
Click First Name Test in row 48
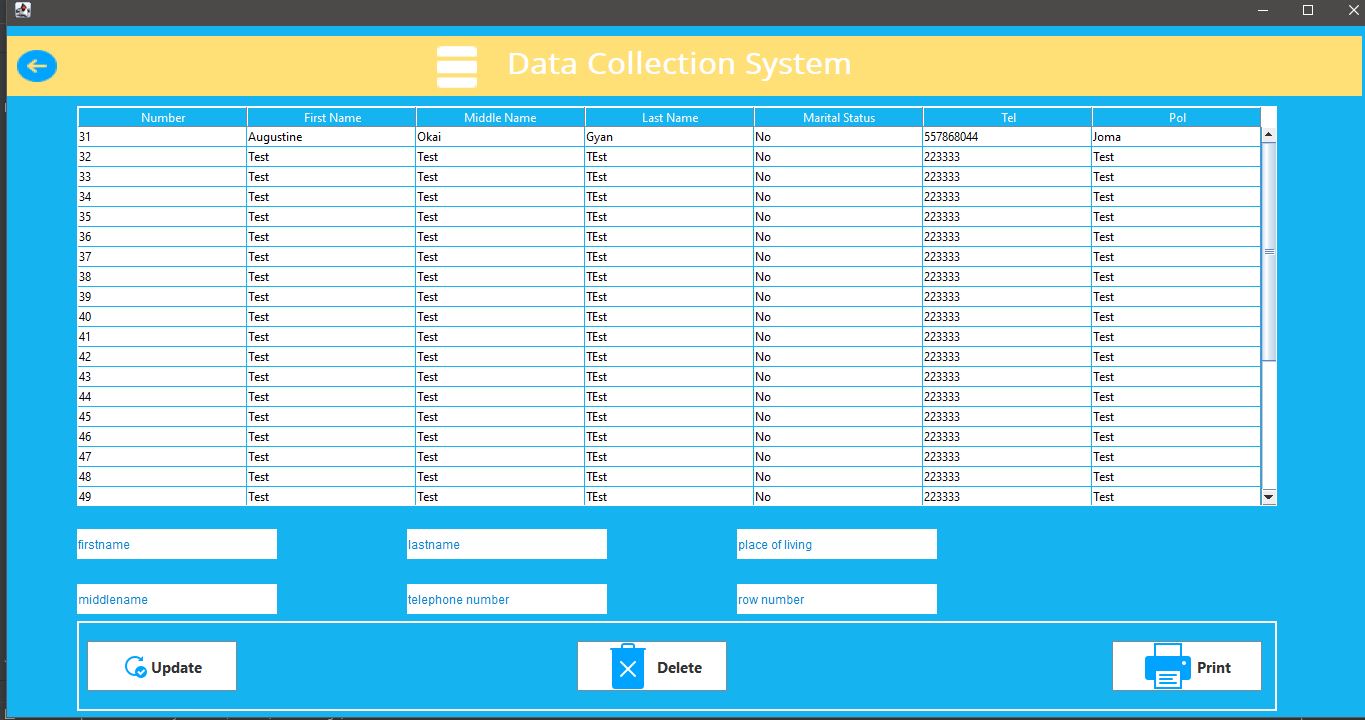331,477
